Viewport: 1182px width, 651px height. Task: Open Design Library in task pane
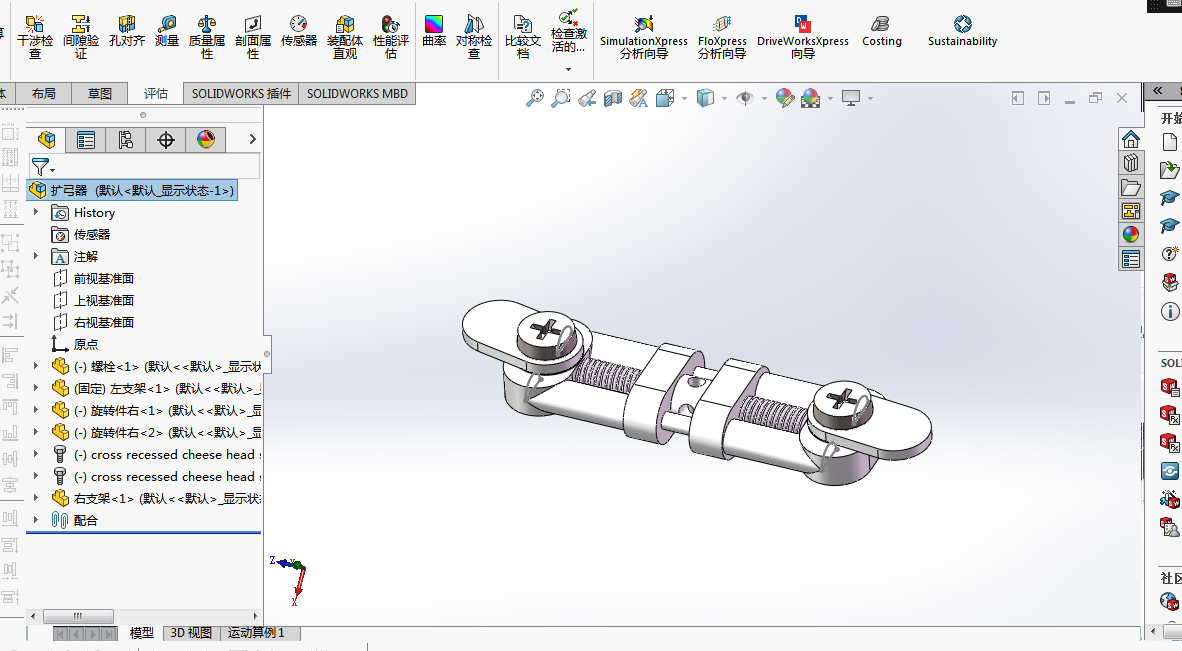(1130, 163)
